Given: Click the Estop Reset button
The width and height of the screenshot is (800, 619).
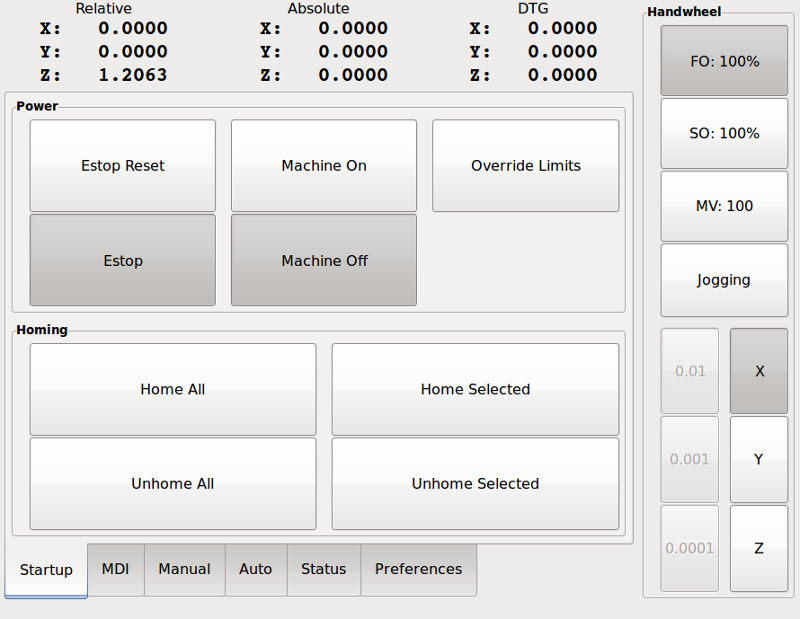Looking at the screenshot, I should [122, 165].
